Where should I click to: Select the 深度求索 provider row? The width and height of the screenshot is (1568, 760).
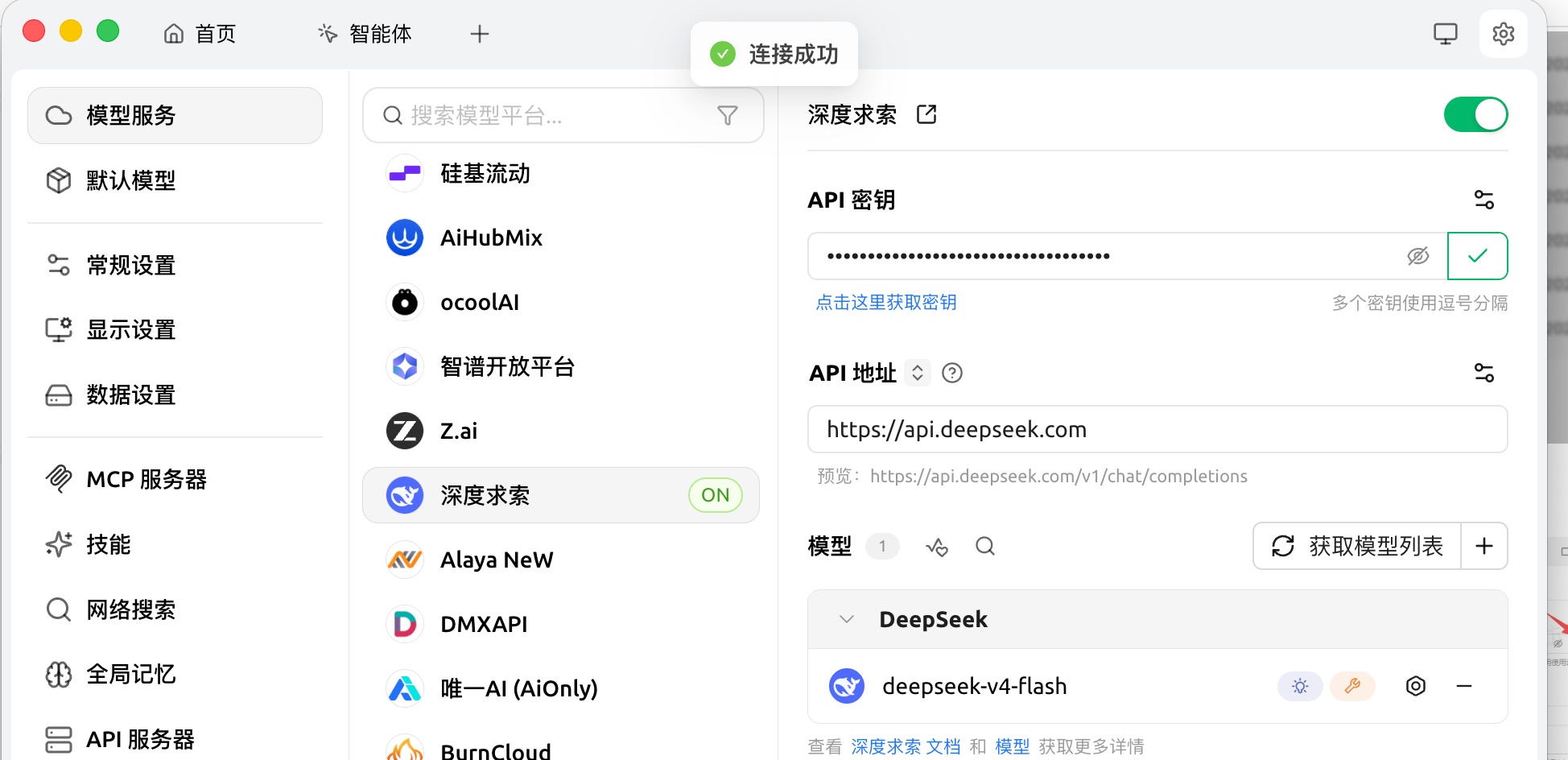[561, 495]
